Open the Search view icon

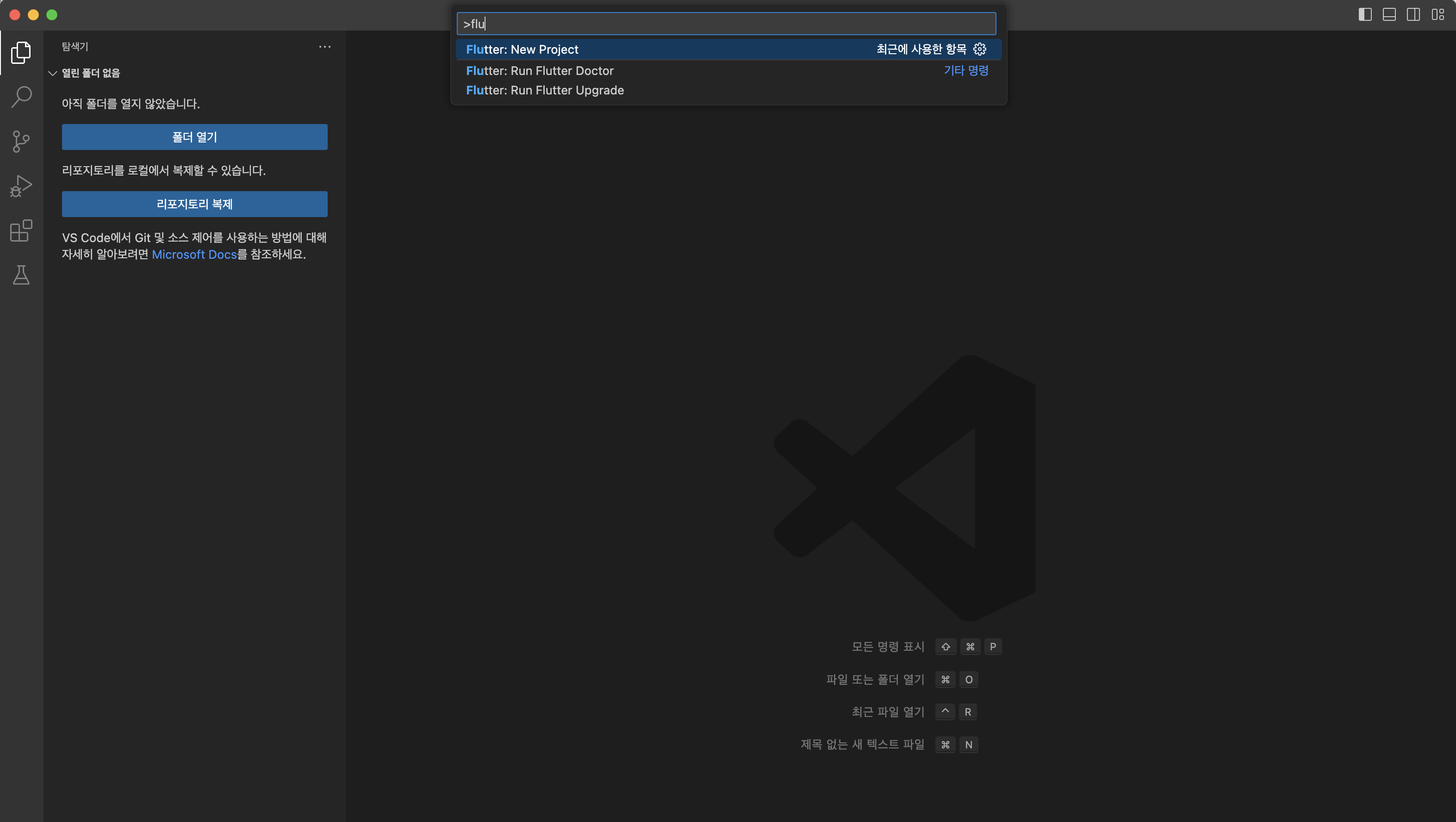(x=21, y=97)
